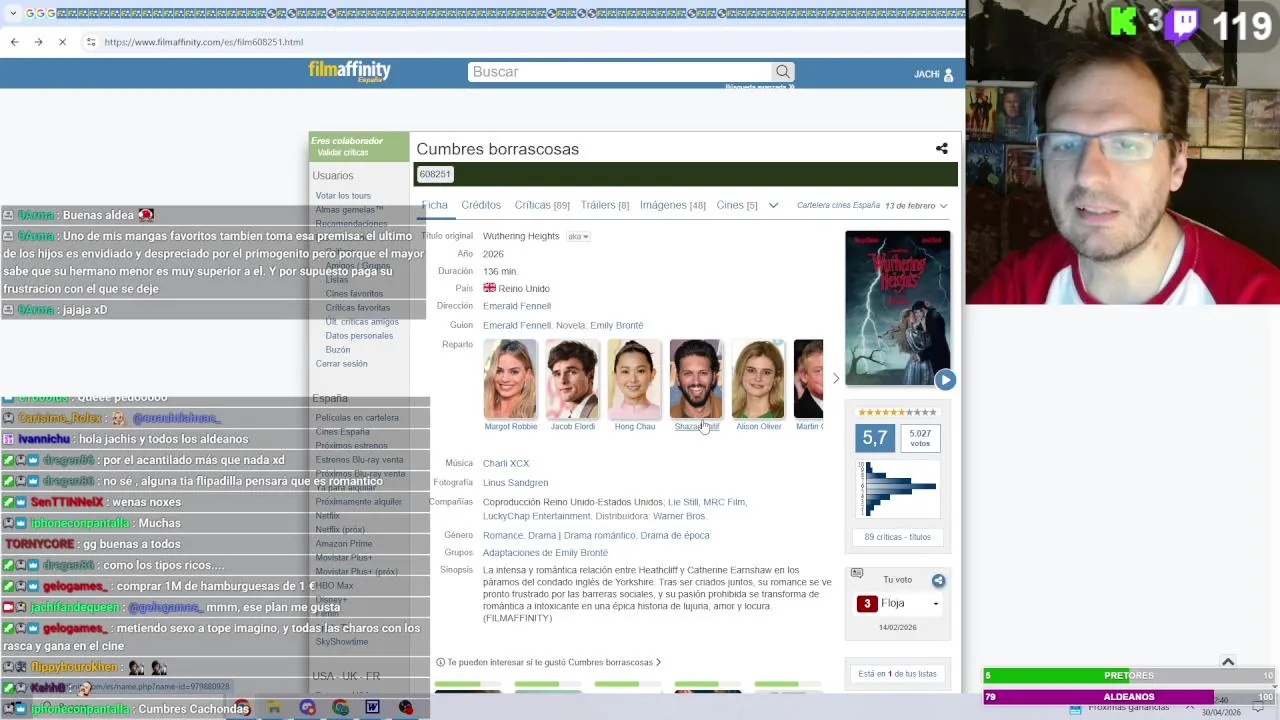1280x720 pixels.
Task: Switch to the Ficha tab
Action: (x=434, y=205)
